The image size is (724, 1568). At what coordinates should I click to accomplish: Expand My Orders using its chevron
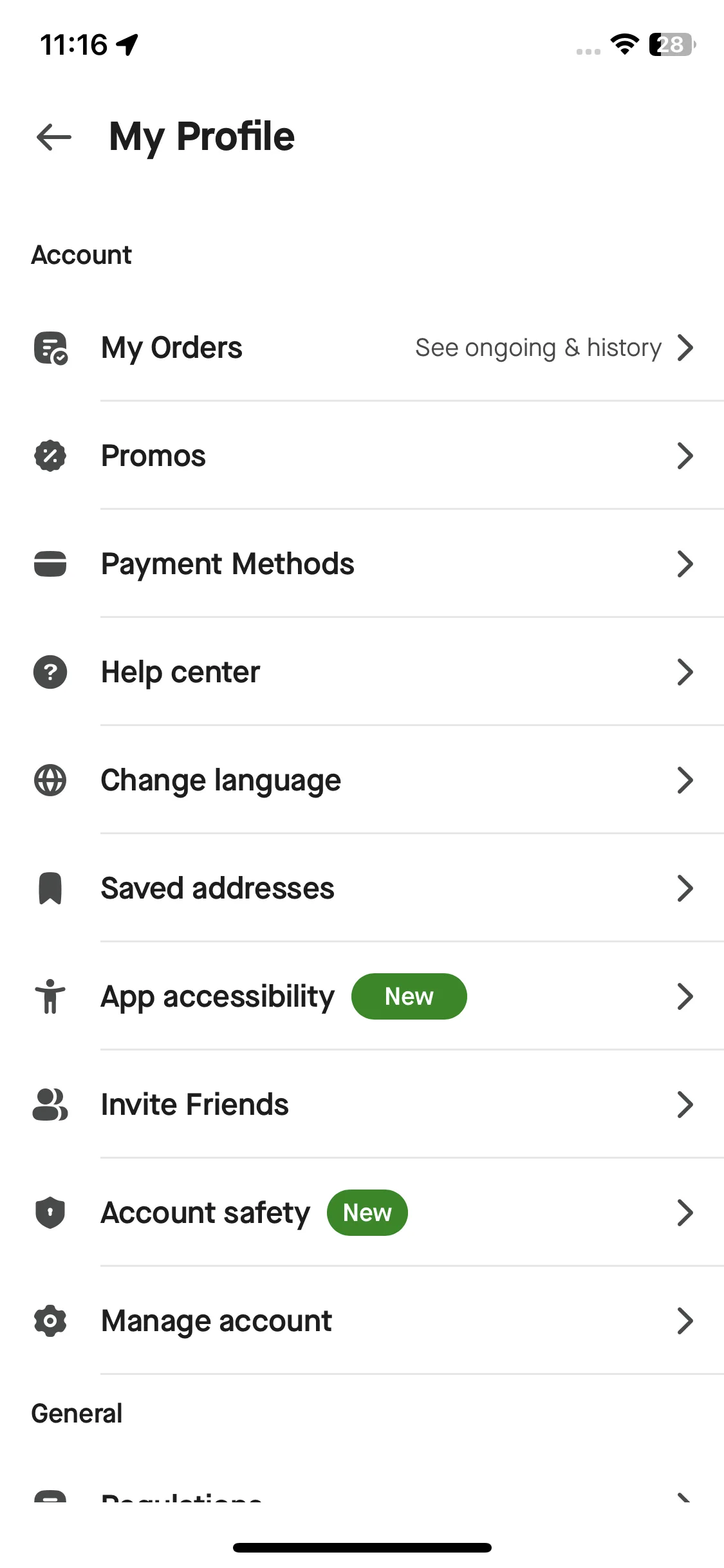pos(685,348)
